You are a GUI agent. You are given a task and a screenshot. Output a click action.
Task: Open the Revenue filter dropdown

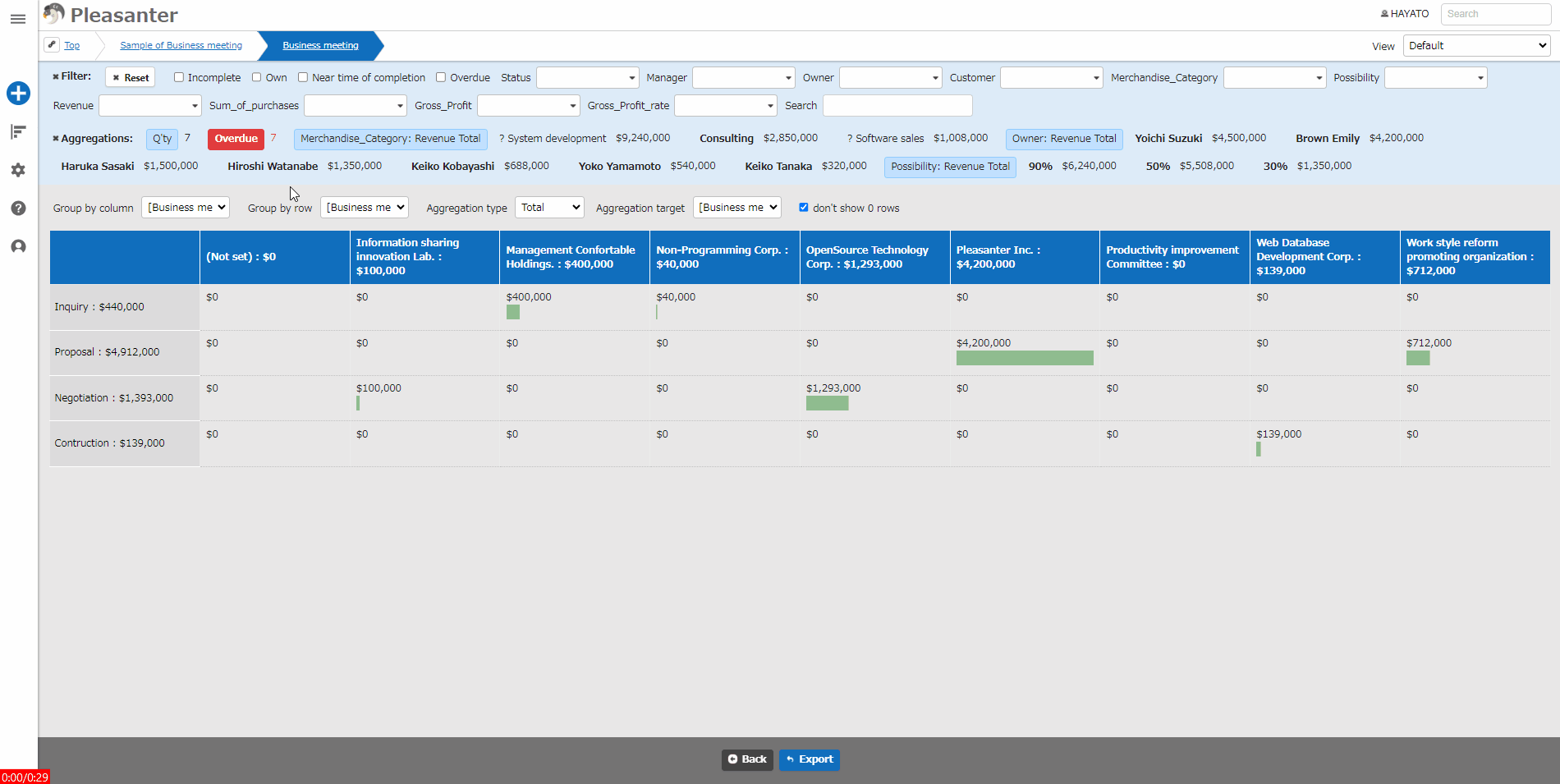[x=150, y=106]
